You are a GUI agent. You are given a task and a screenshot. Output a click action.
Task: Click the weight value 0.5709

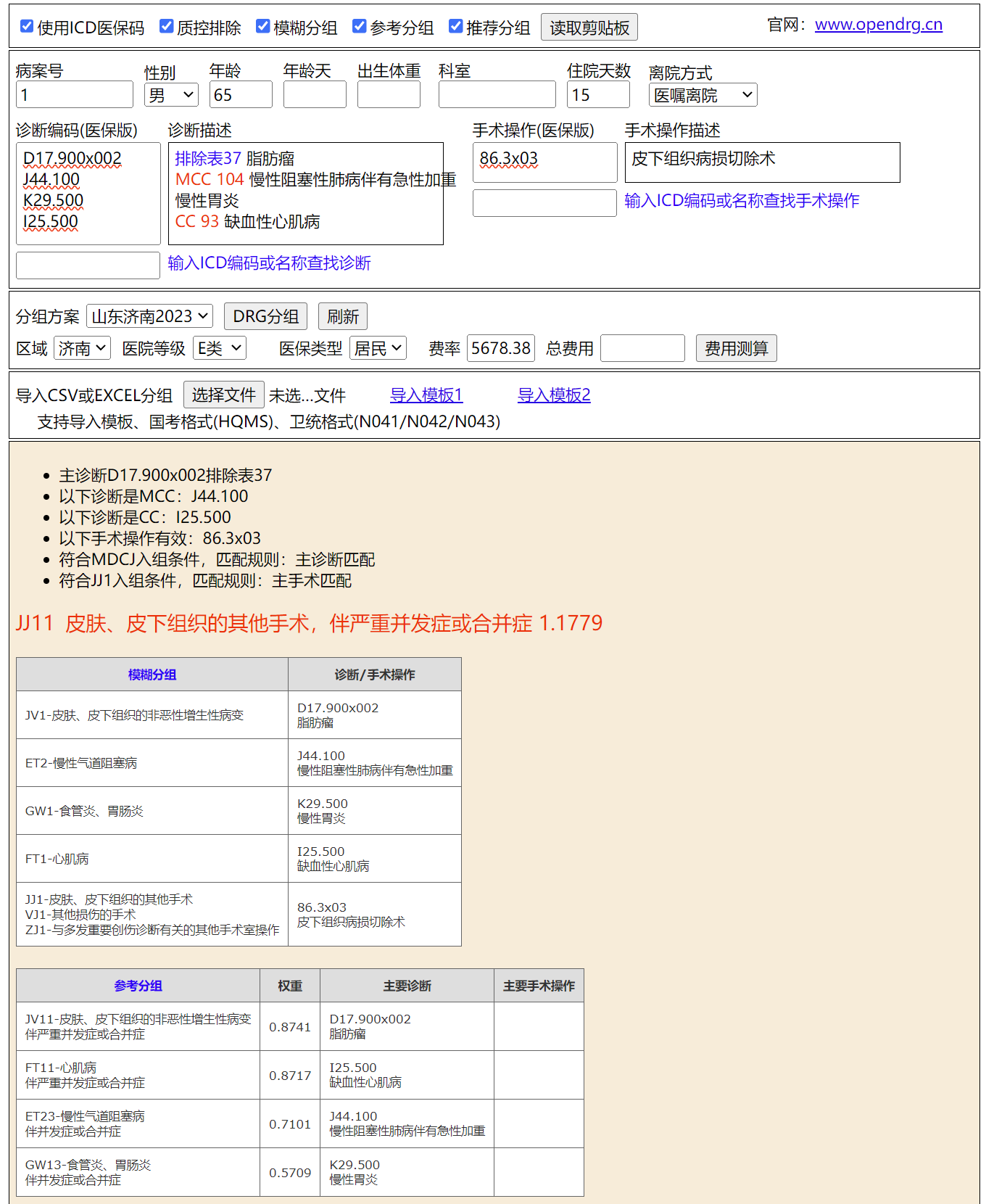tap(290, 1173)
